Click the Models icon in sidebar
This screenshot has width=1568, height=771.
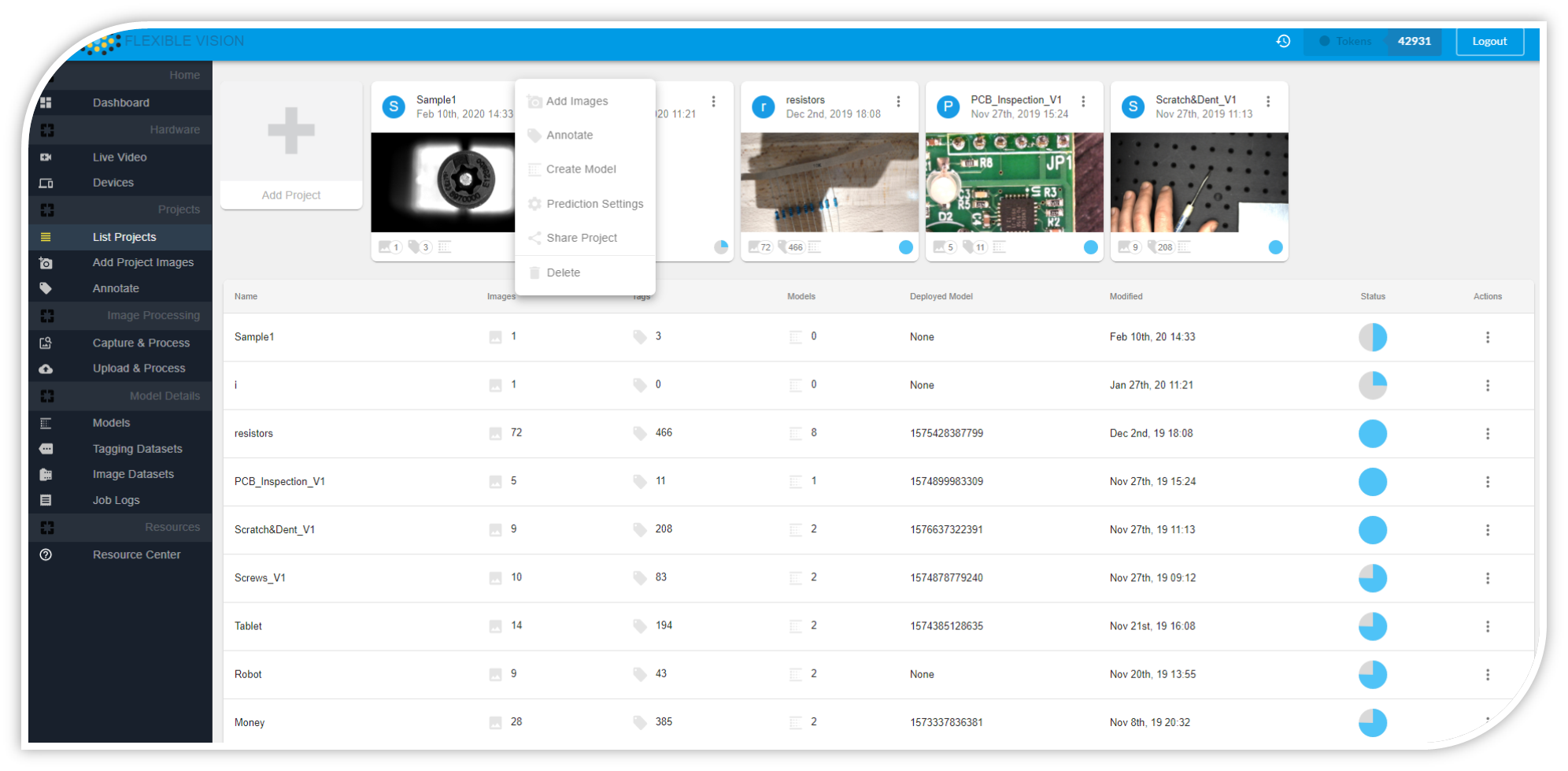46,423
